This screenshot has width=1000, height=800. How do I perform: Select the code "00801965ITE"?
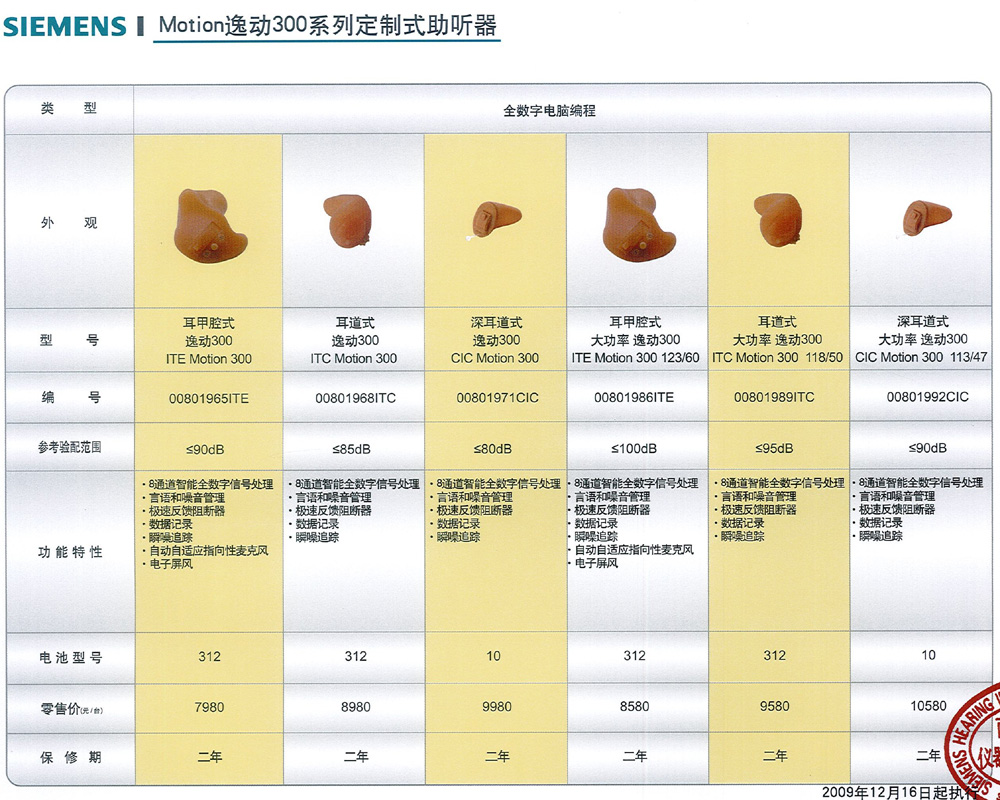click(x=209, y=399)
